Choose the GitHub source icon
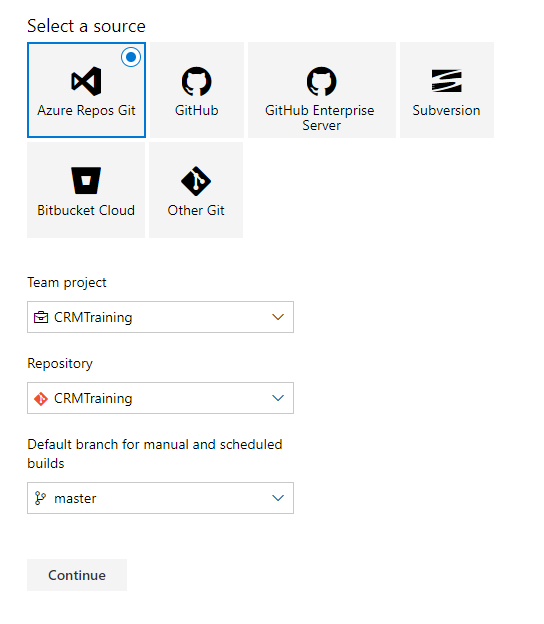 click(197, 81)
